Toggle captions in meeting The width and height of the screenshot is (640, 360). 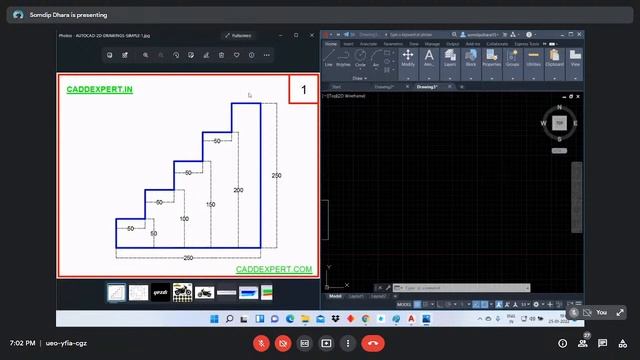pyautogui.click(x=304, y=343)
